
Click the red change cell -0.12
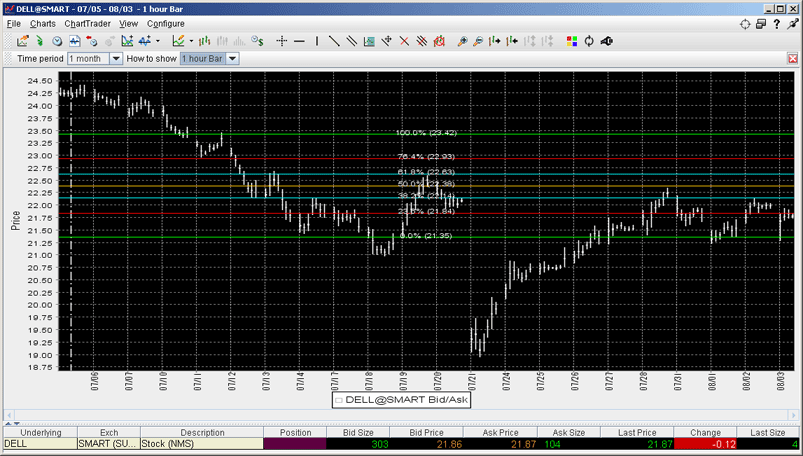(705, 444)
